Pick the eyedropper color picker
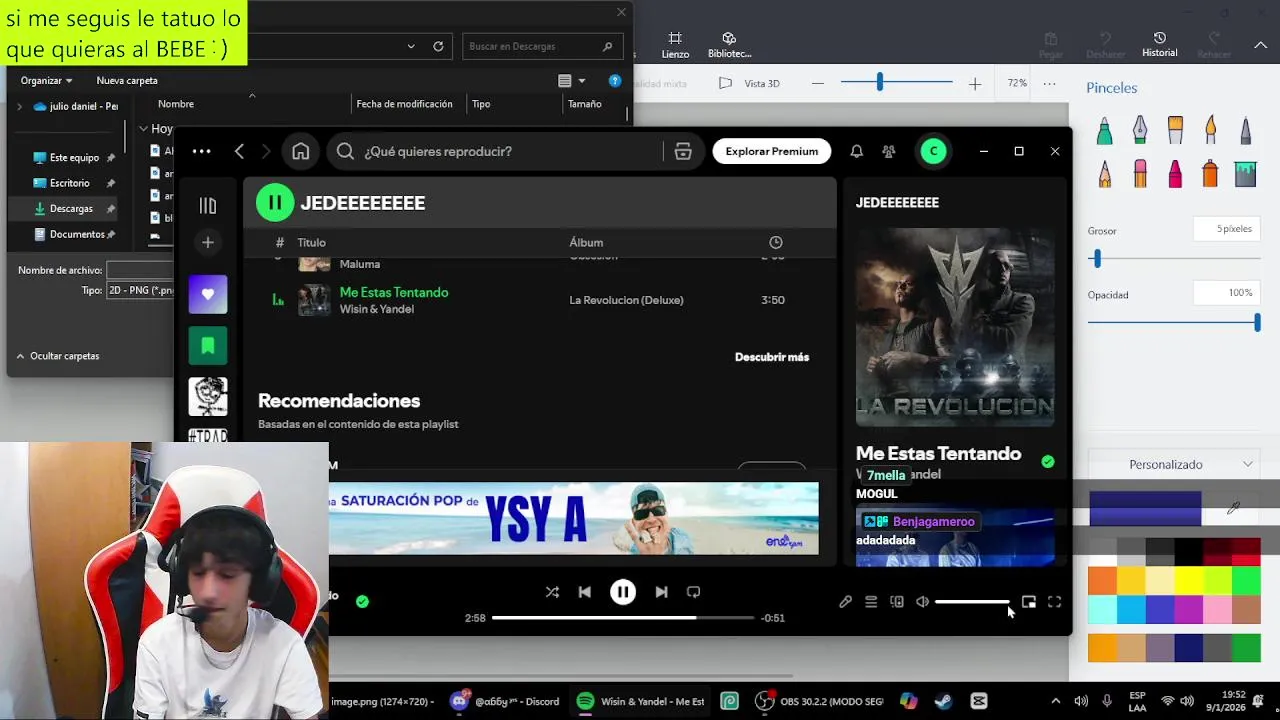 coord(1234,509)
